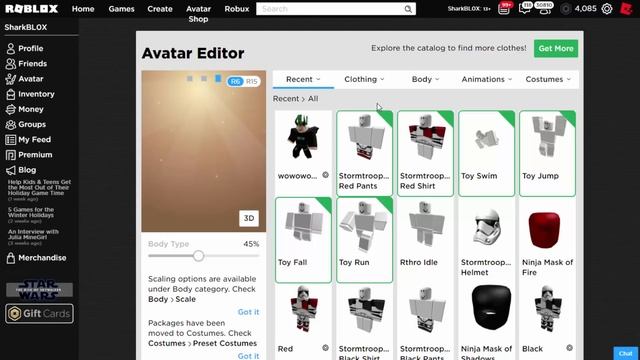Adjust the Body Type slider handle
The height and width of the screenshot is (360, 640).
point(198,256)
